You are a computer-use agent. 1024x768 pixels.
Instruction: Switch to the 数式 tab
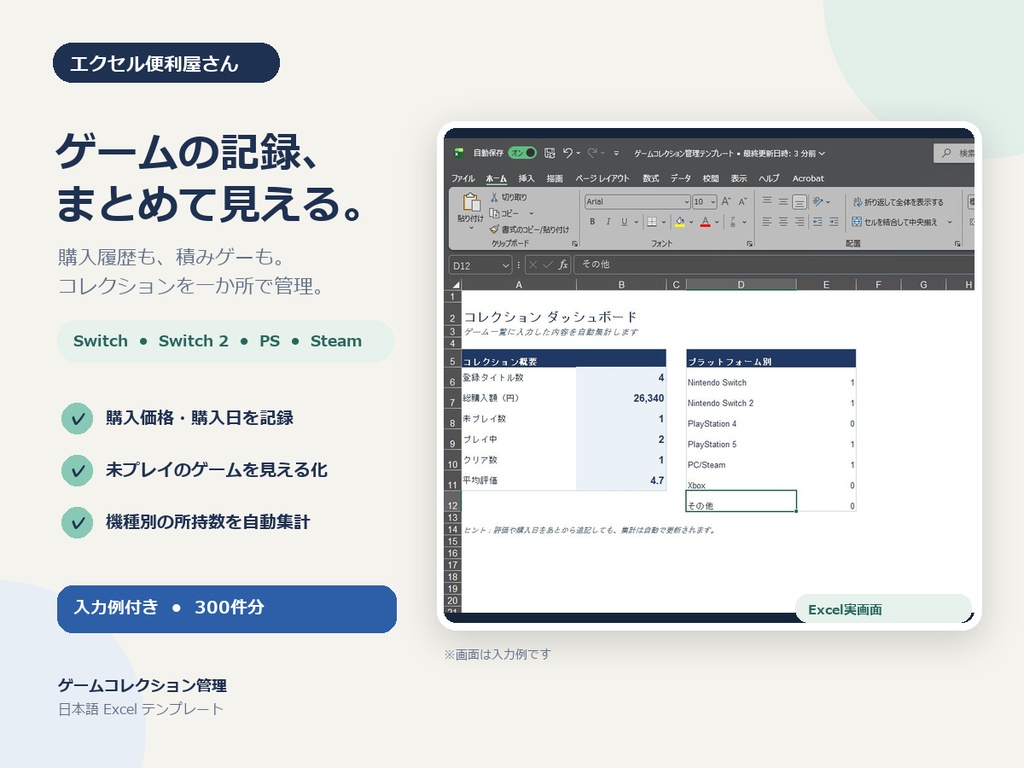pos(651,178)
